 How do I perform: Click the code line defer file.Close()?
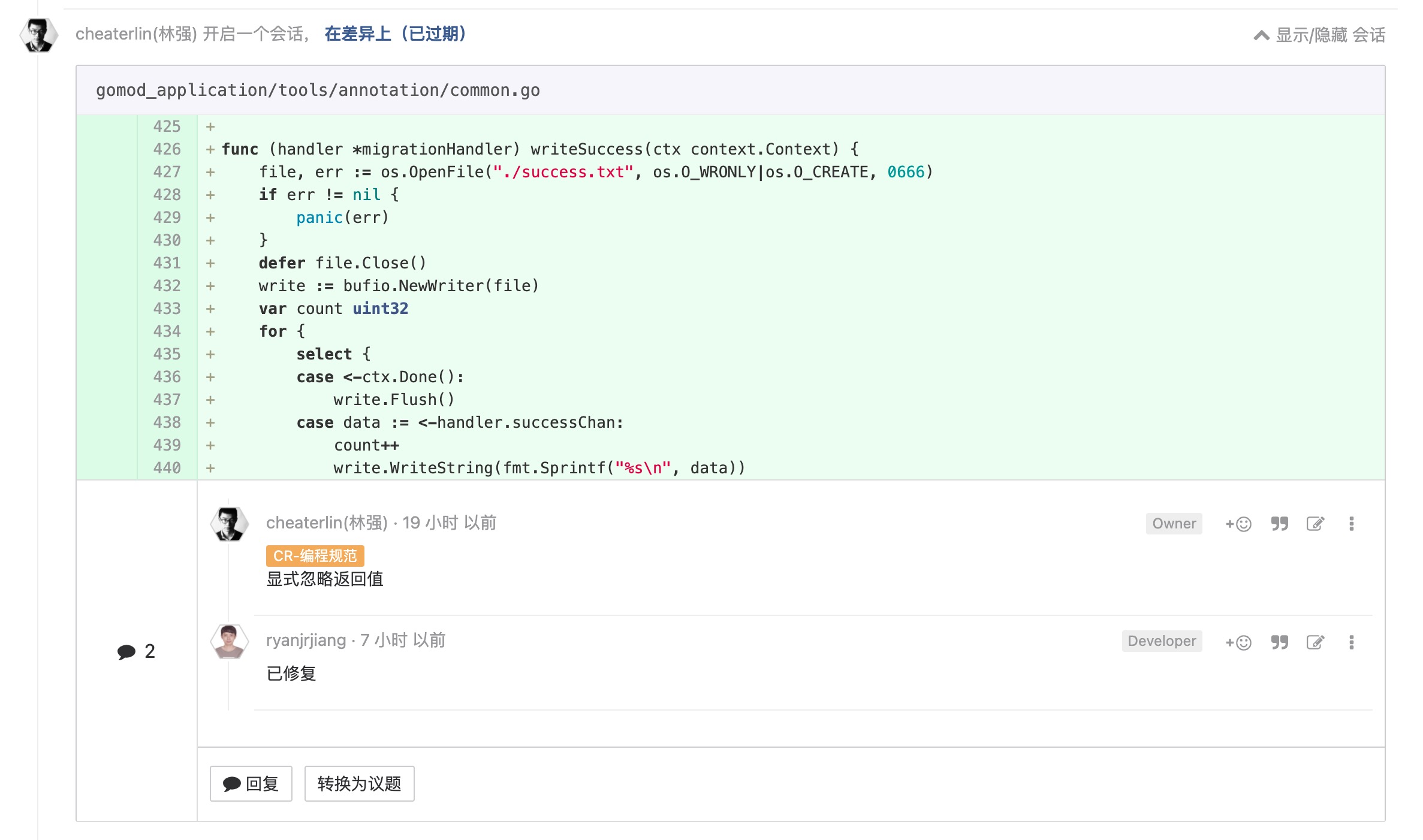[342, 263]
